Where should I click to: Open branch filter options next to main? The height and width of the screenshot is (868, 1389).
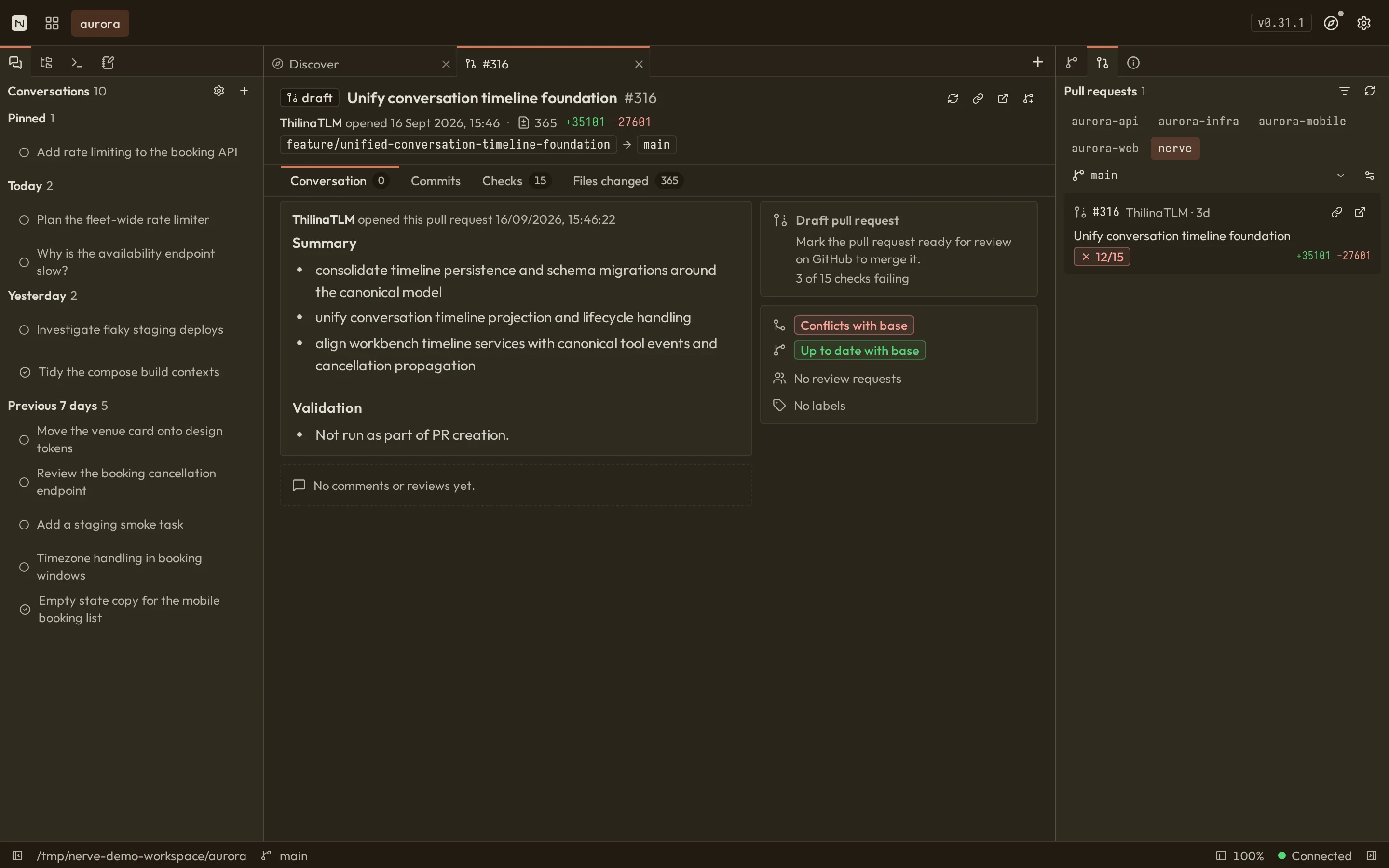point(1370,176)
